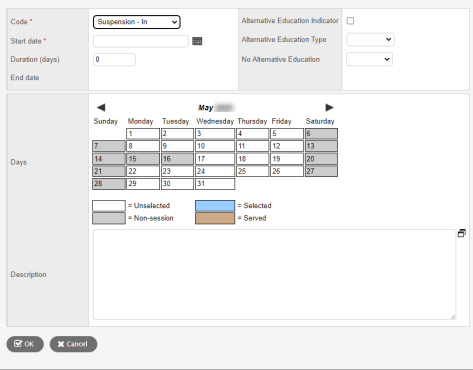Select May 18 on the calendar
Screen dimensions: 473x370
point(253,159)
